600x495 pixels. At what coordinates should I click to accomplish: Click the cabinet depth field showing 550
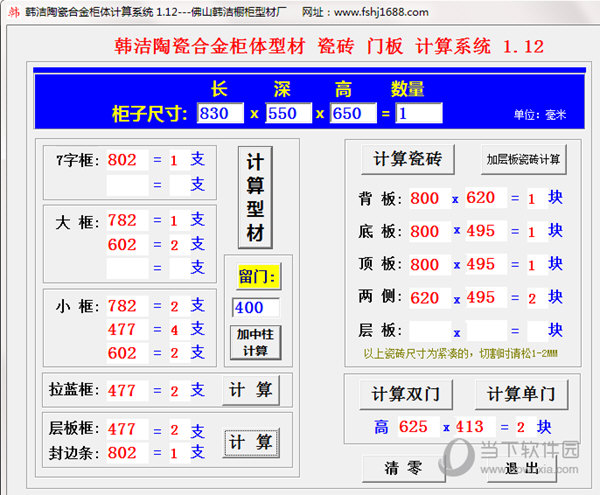point(289,113)
